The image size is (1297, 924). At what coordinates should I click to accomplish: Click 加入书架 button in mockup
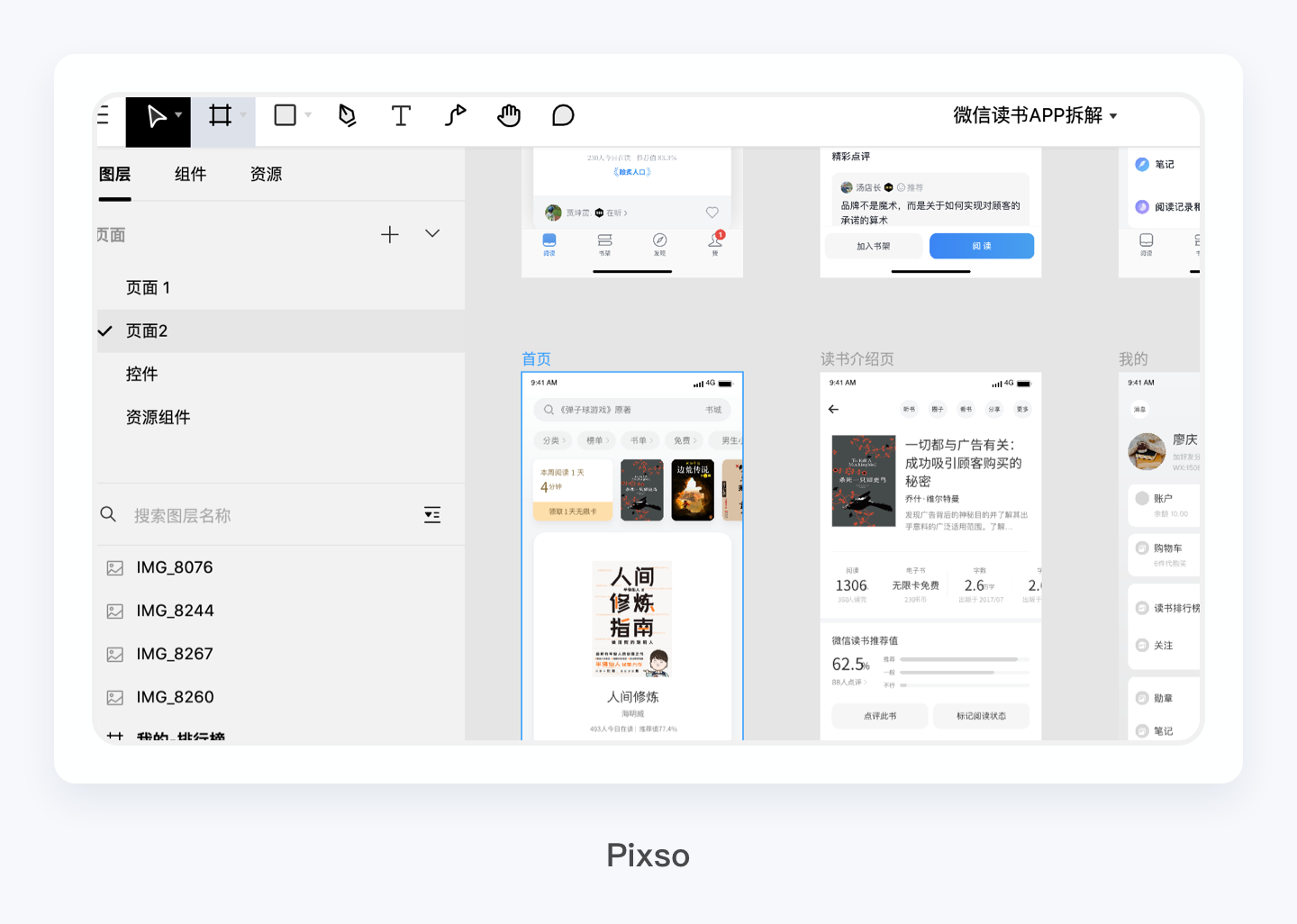click(x=874, y=246)
